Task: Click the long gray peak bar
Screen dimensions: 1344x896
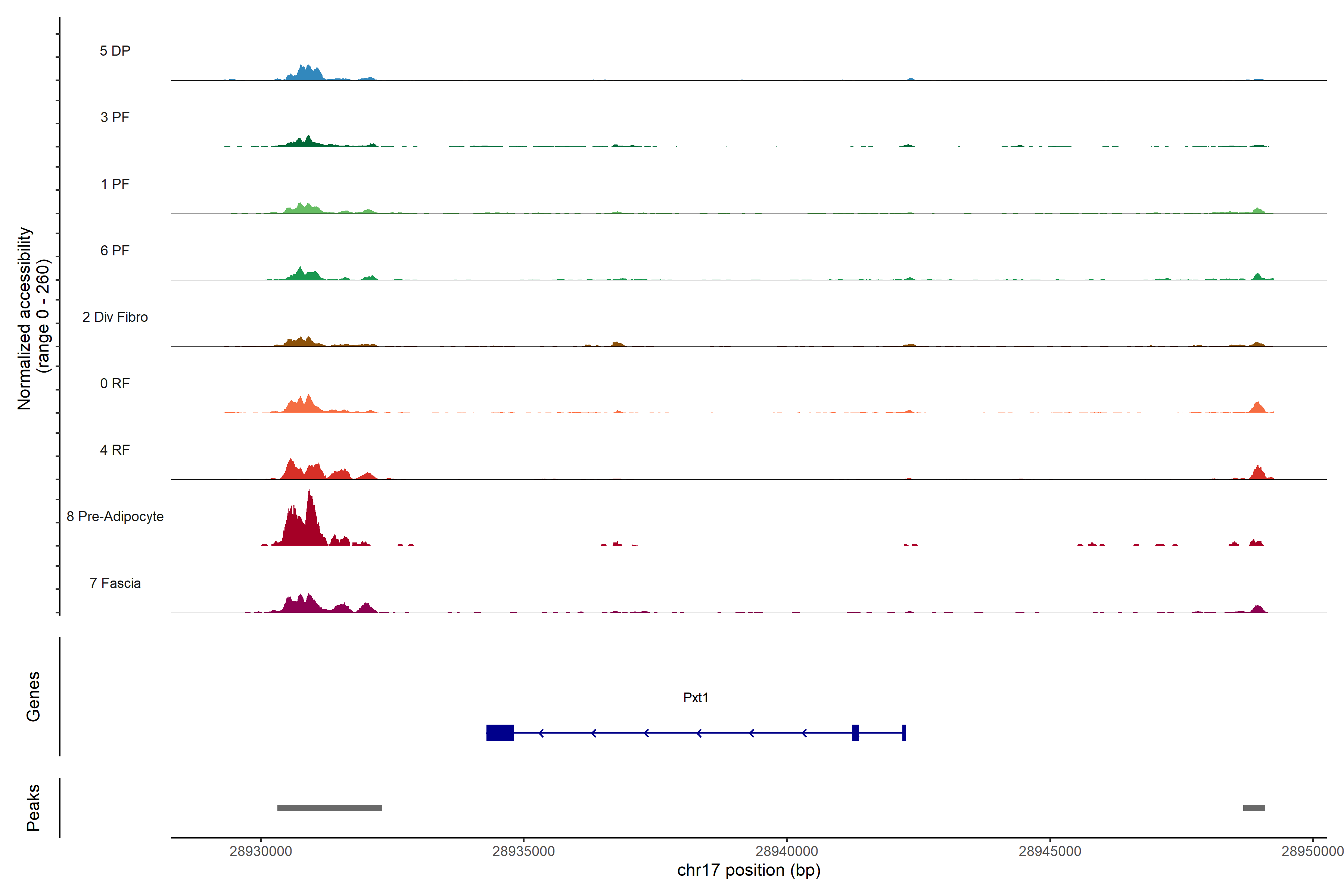Action: coord(330,808)
